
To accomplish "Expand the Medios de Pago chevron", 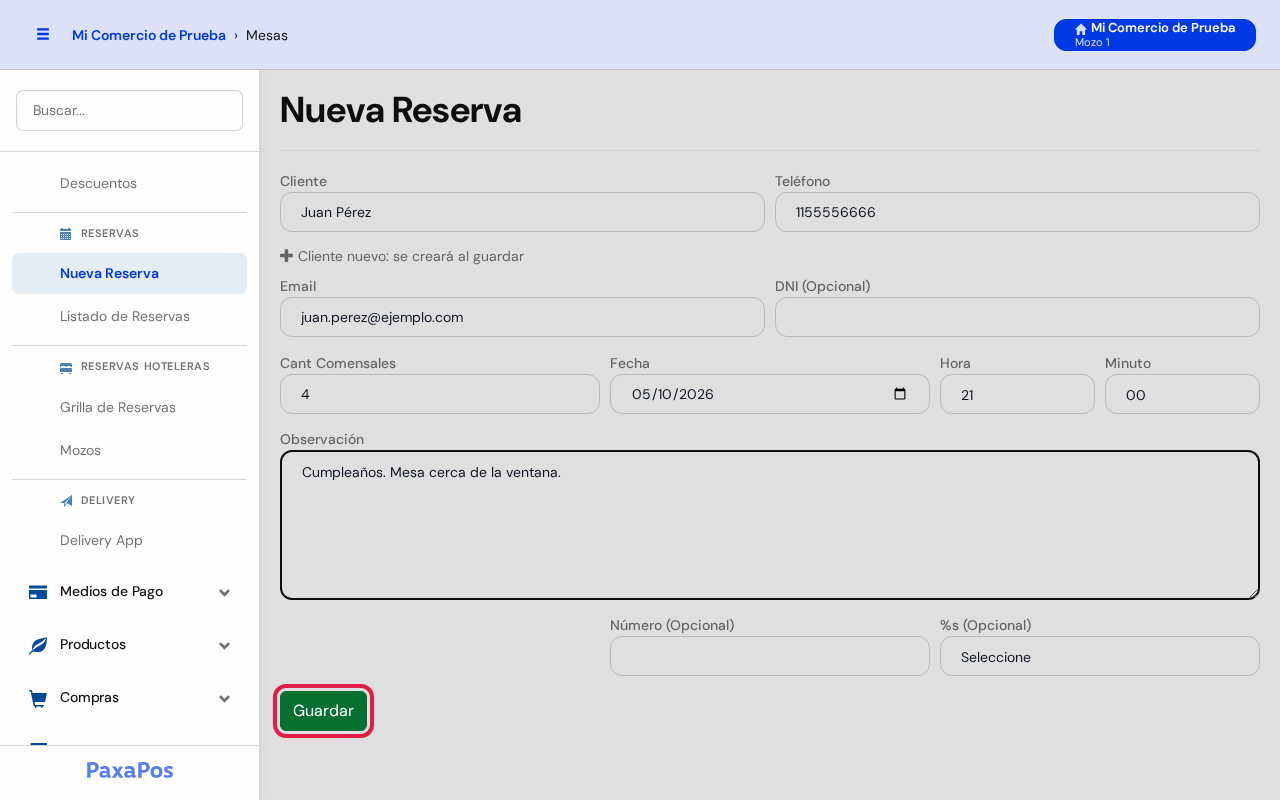I will [225, 593].
